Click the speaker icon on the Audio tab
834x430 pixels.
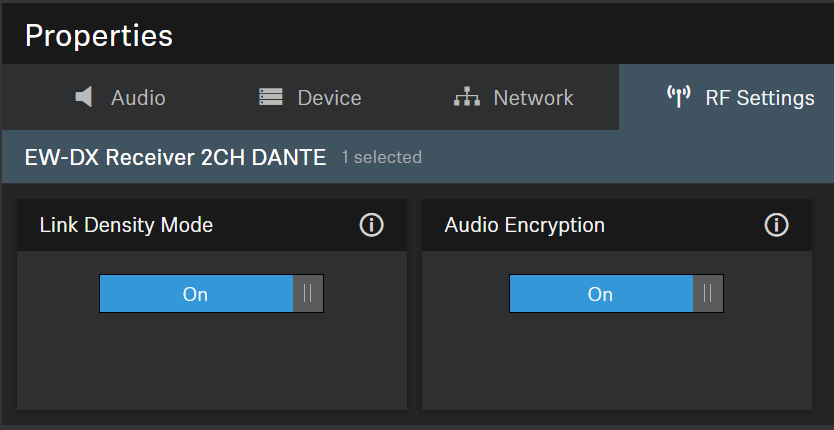tap(84, 97)
